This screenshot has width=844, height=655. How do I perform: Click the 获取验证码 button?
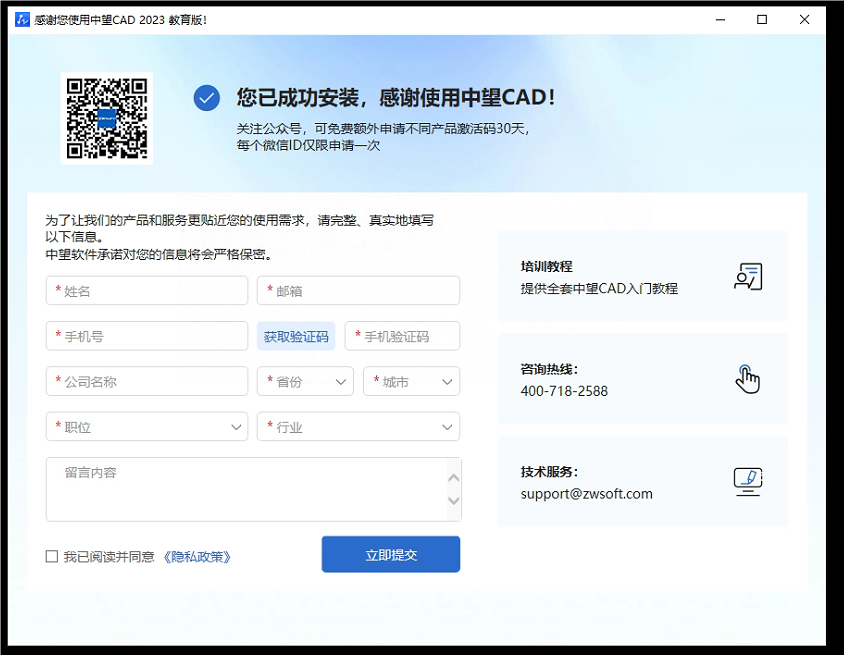click(x=296, y=336)
